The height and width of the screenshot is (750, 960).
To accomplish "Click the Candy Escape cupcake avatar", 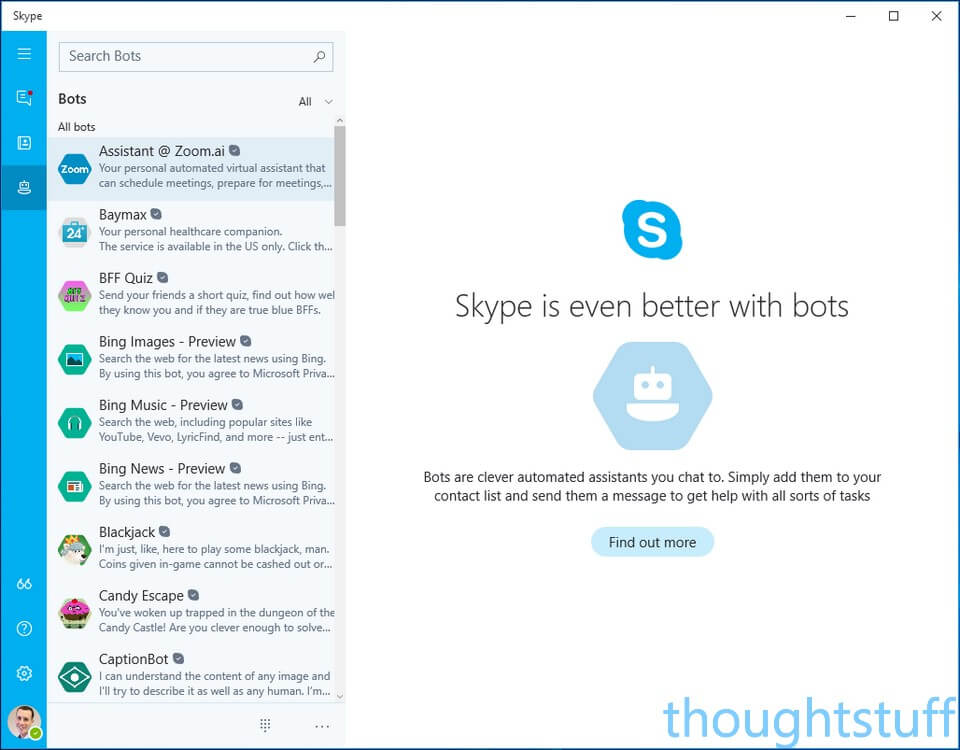I will (75, 613).
